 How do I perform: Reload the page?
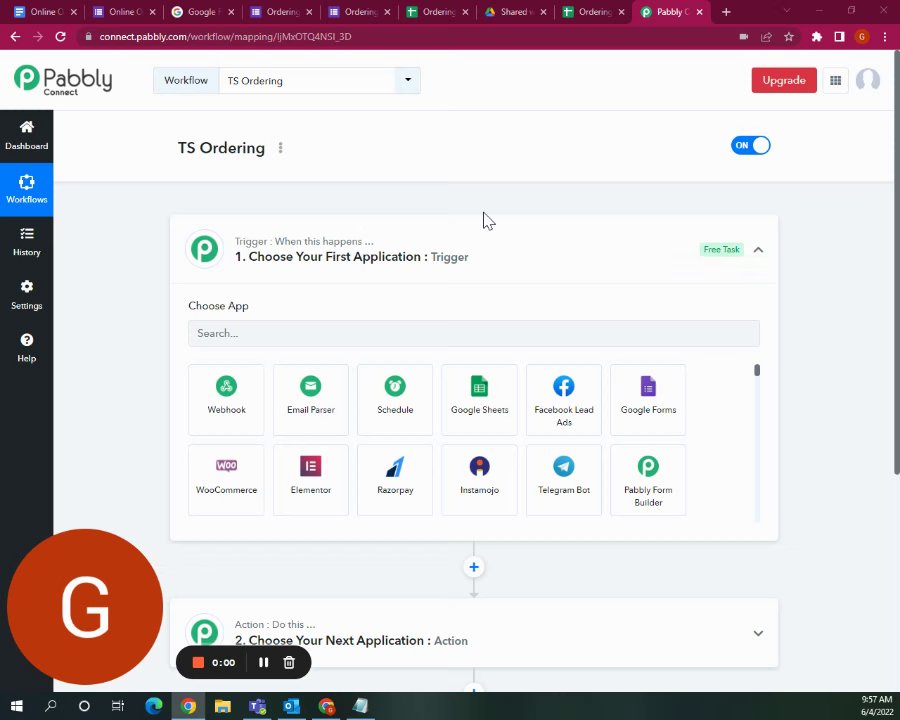point(60,37)
